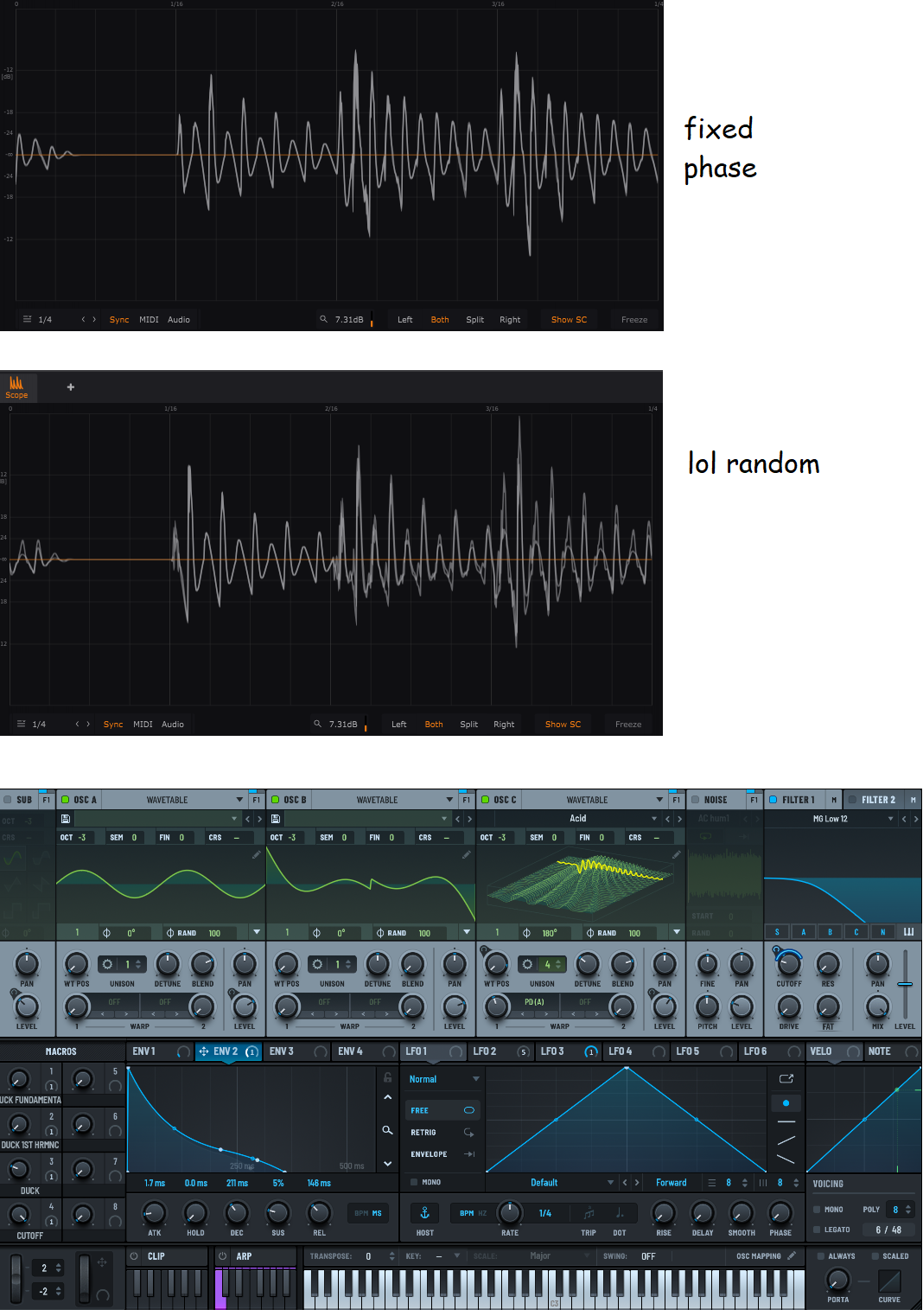The height and width of the screenshot is (1316, 923).
Task: Toggle FILTER 1 power switch
Action: point(773,800)
